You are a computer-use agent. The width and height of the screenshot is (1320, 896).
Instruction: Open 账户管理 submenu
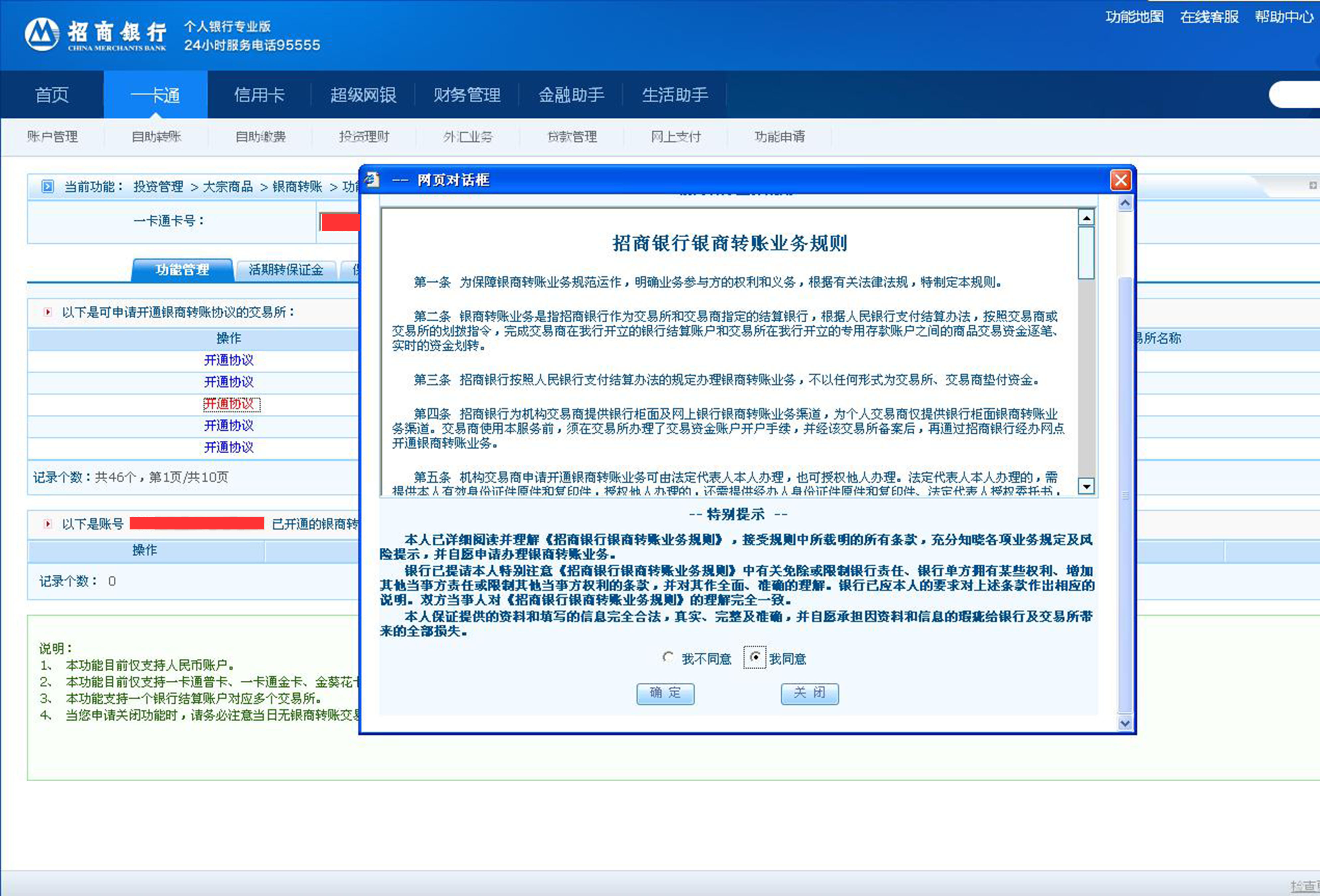point(52,136)
